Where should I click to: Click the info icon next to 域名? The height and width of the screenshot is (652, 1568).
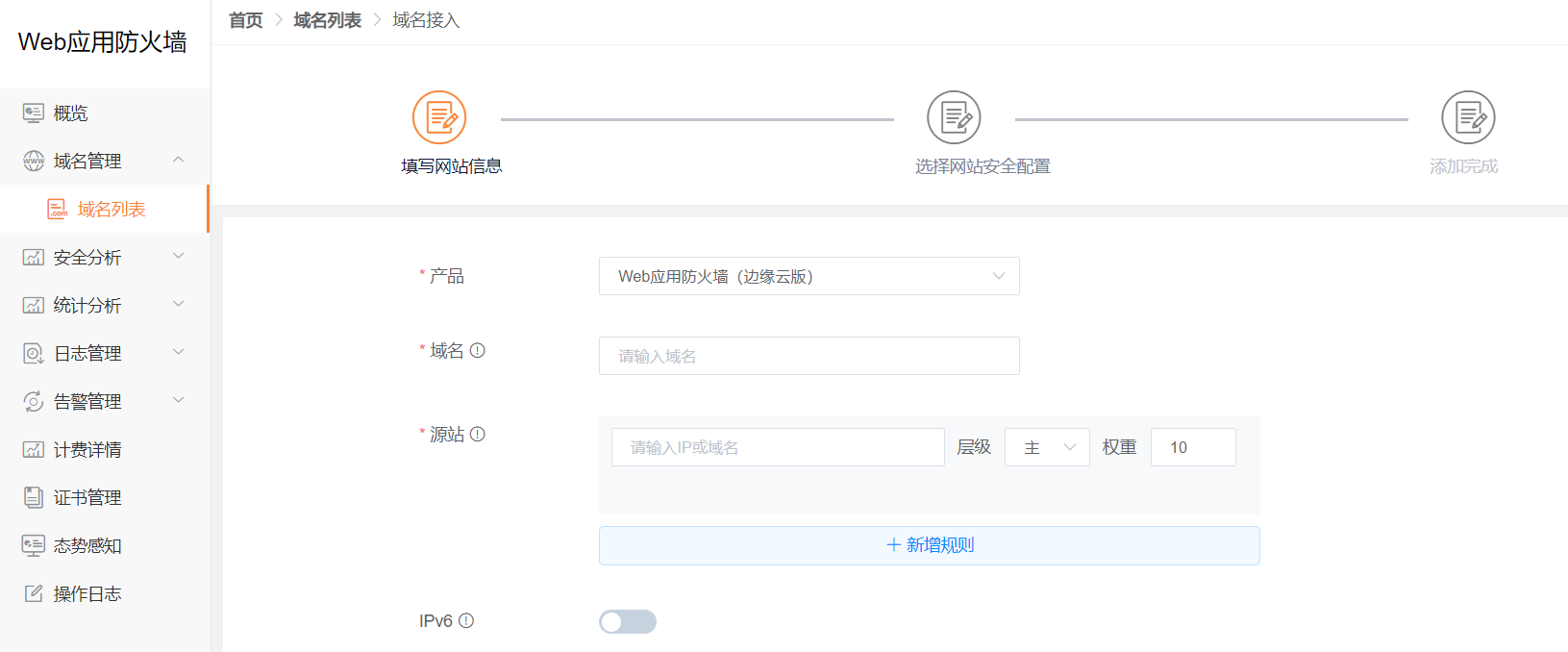[478, 351]
